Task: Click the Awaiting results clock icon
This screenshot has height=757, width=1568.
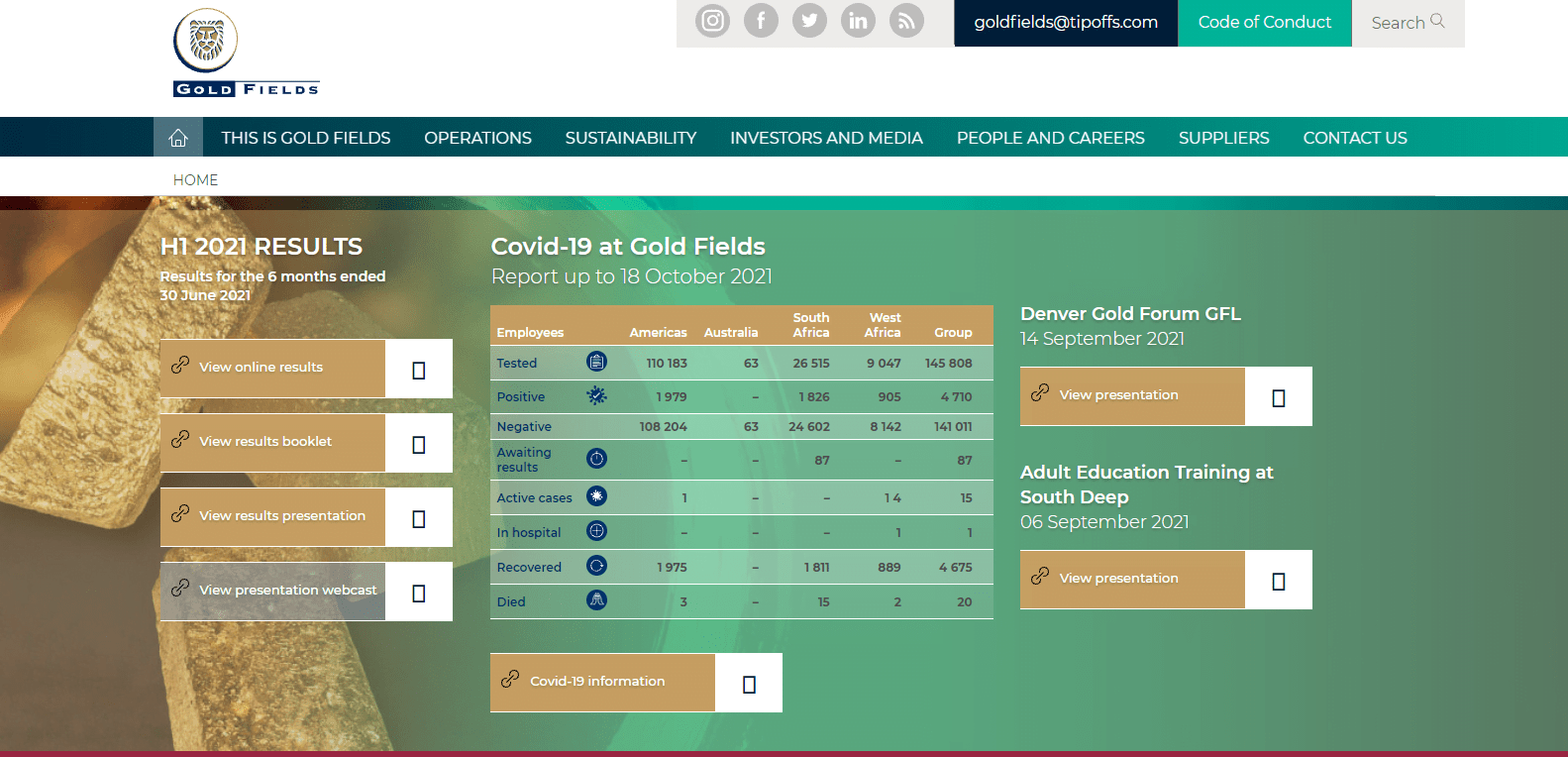Action: click(596, 459)
